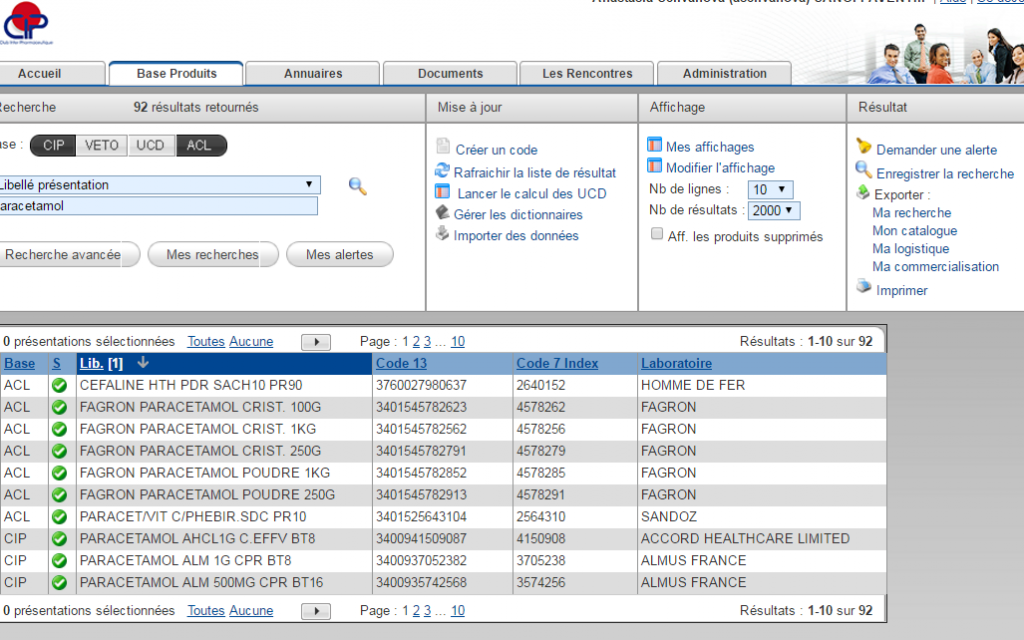Click the Gérer les dictionnaires icon
Viewport: 1024px width, 640px height.
pyautogui.click(x=442, y=212)
